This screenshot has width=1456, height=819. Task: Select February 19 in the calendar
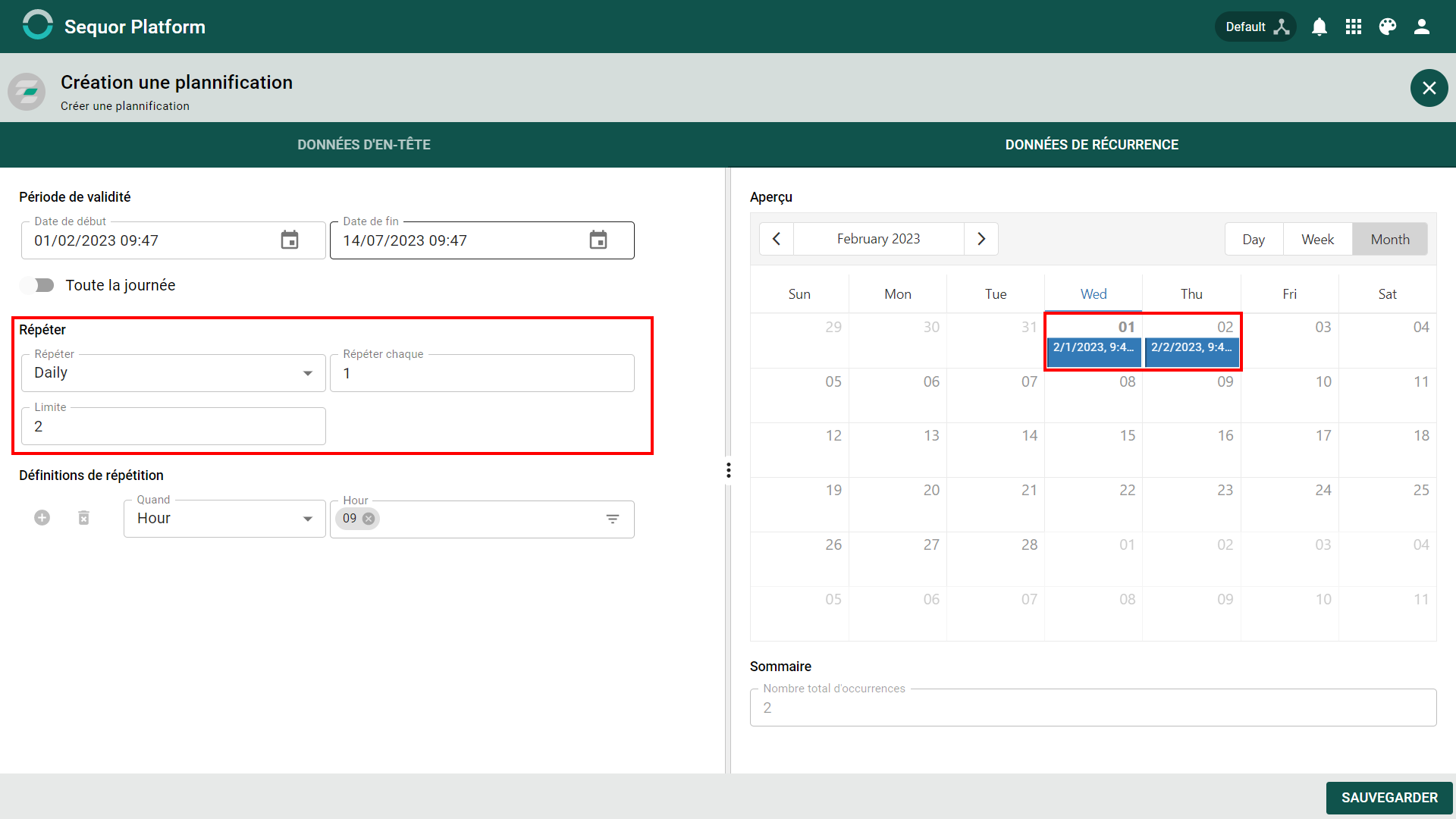click(x=799, y=504)
